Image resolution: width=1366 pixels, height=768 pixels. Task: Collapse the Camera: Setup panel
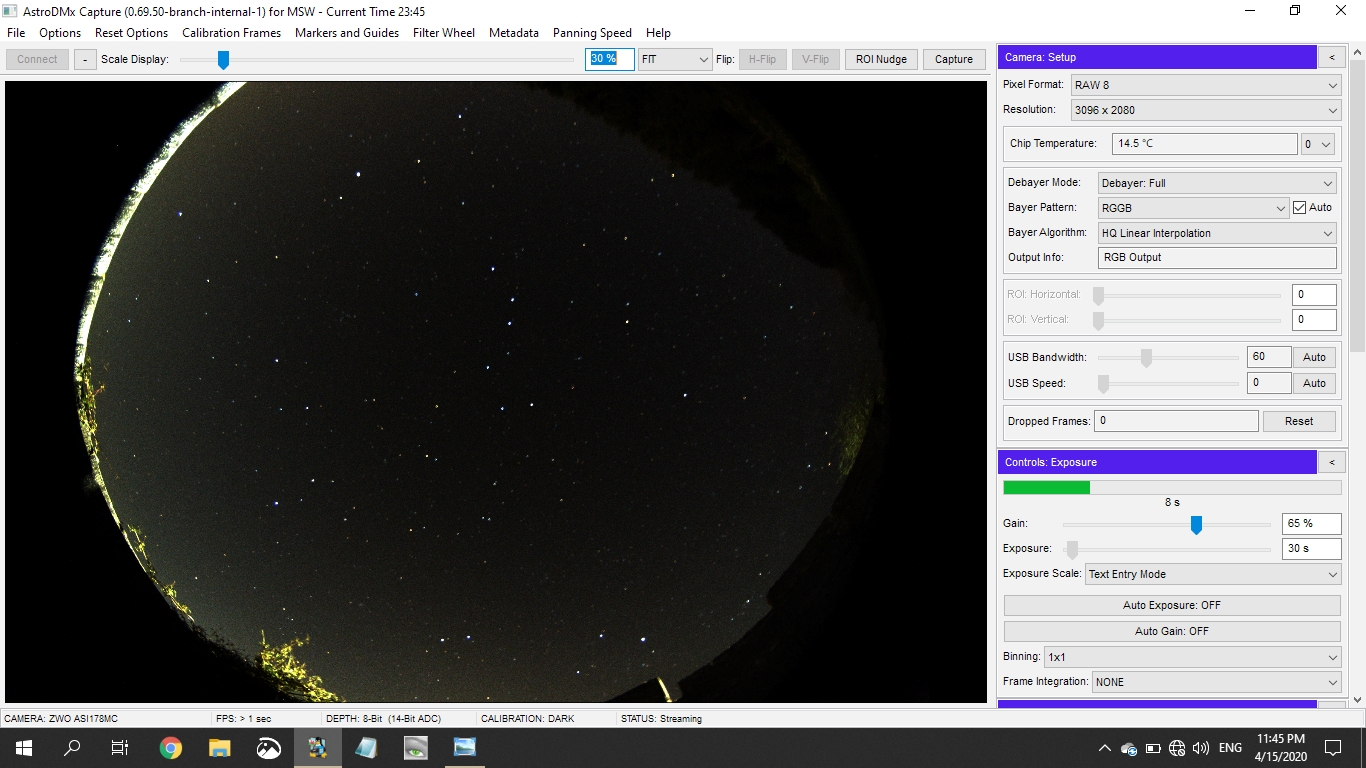pyautogui.click(x=1331, y=57)
